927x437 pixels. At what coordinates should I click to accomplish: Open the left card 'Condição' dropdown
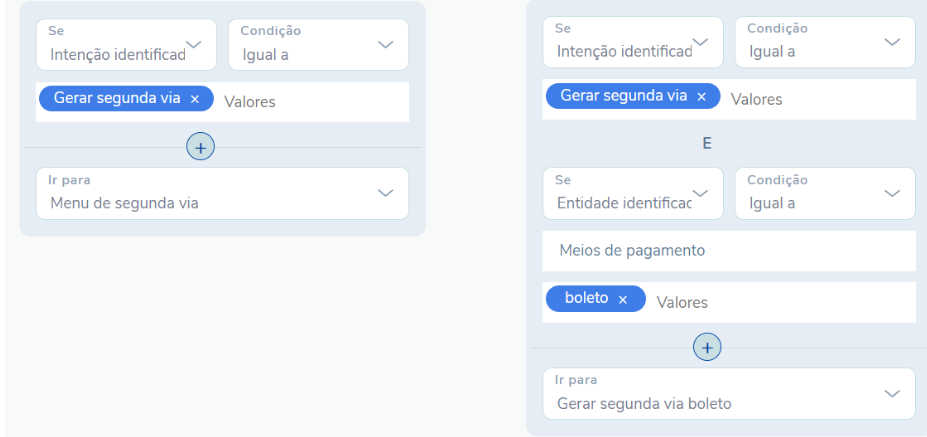318,45
